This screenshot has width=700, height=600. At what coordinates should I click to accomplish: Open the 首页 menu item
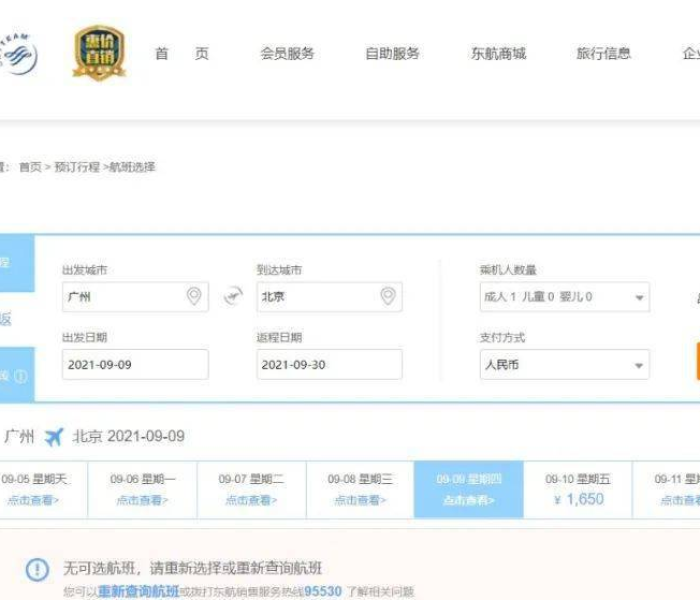point(181,54)
